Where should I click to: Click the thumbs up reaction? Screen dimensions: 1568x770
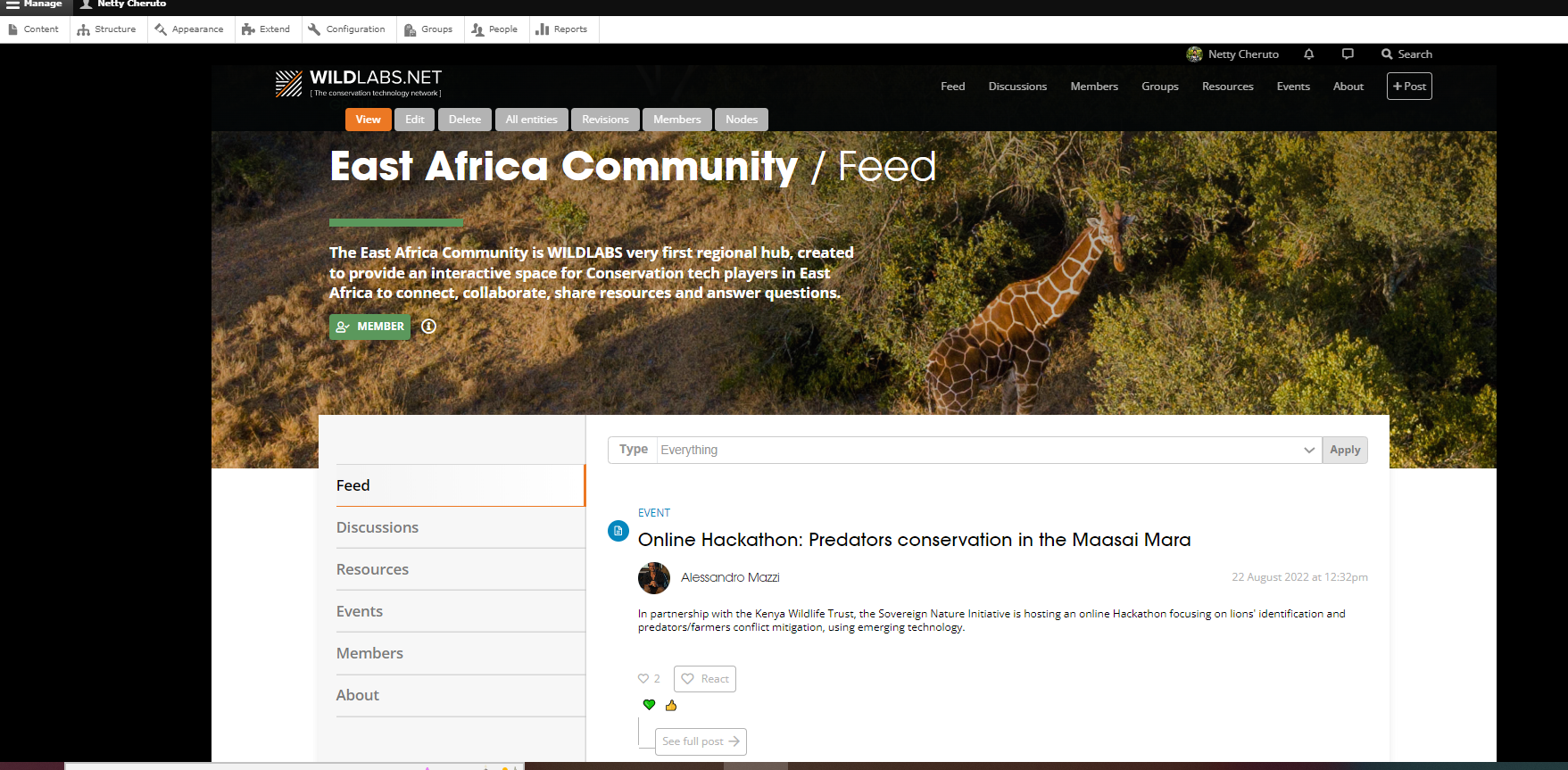click(x=671, y=705)
